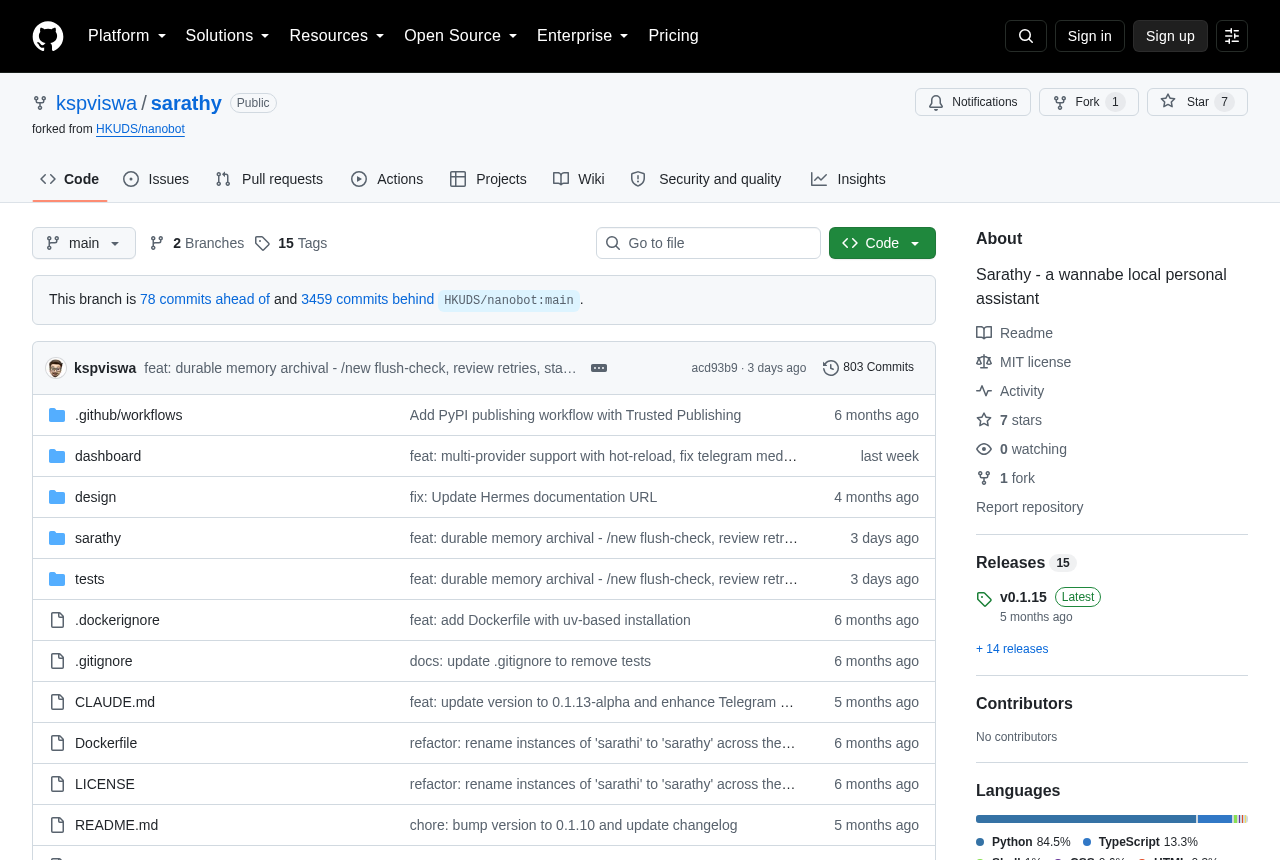
Task: Click the Sign in button
Action: [x=1090, y=36]
